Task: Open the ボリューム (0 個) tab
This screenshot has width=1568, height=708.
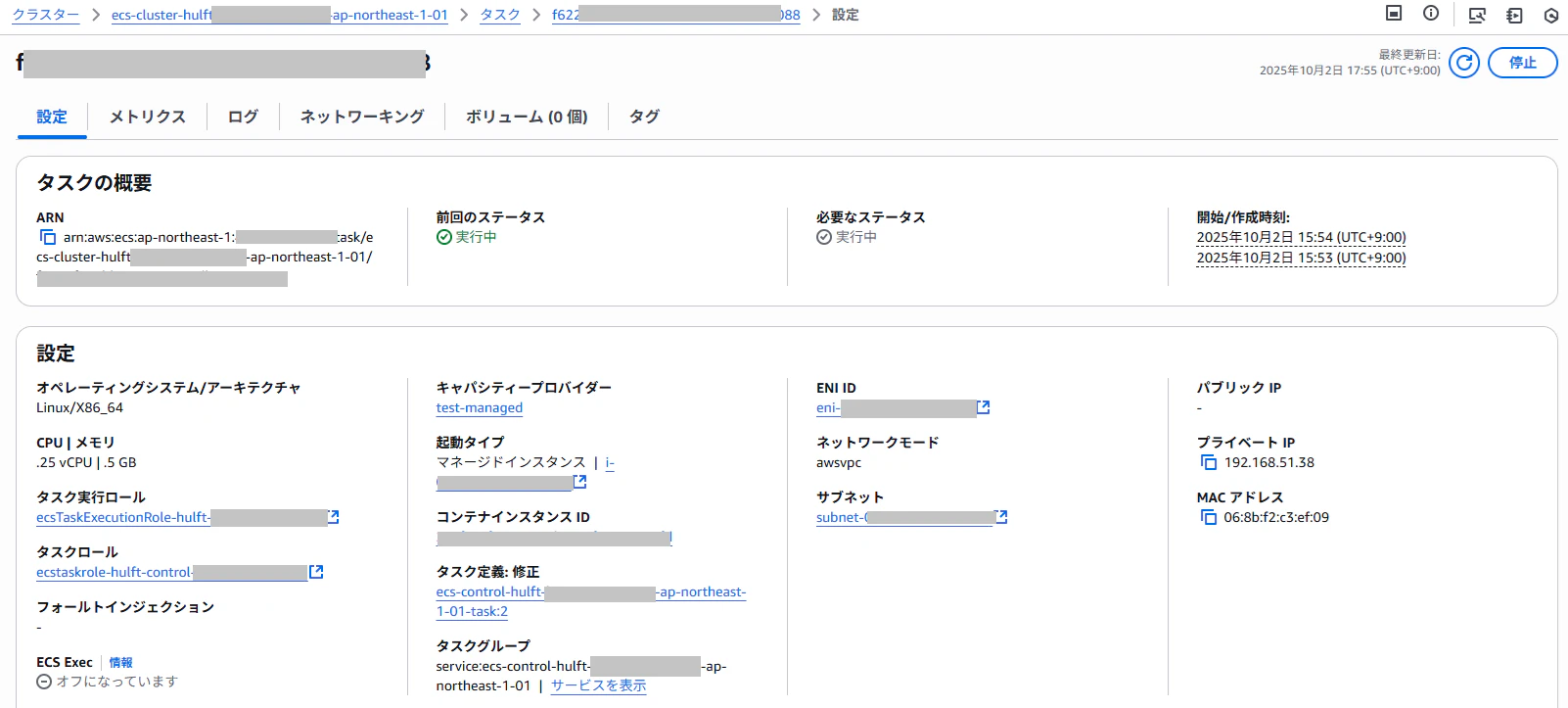Action: (x=527, y=117)
